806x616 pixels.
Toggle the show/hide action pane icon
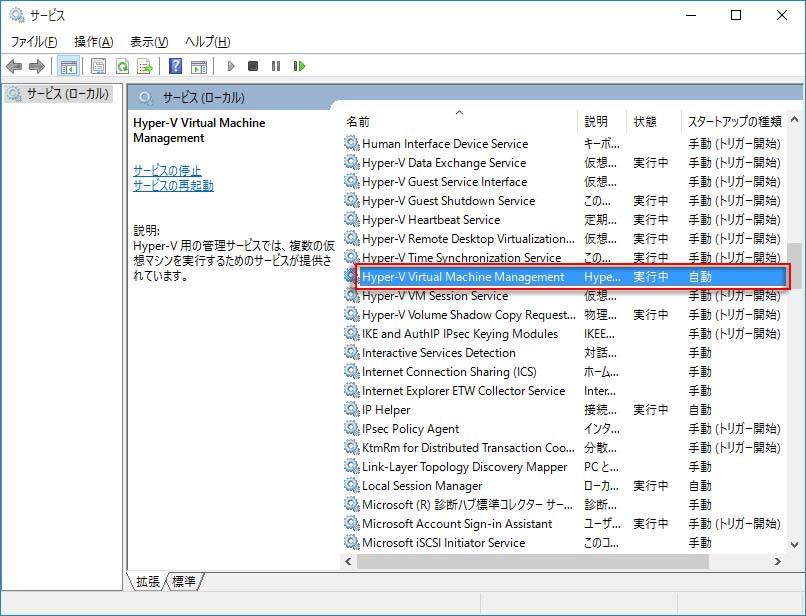click(x=199, y=66)
